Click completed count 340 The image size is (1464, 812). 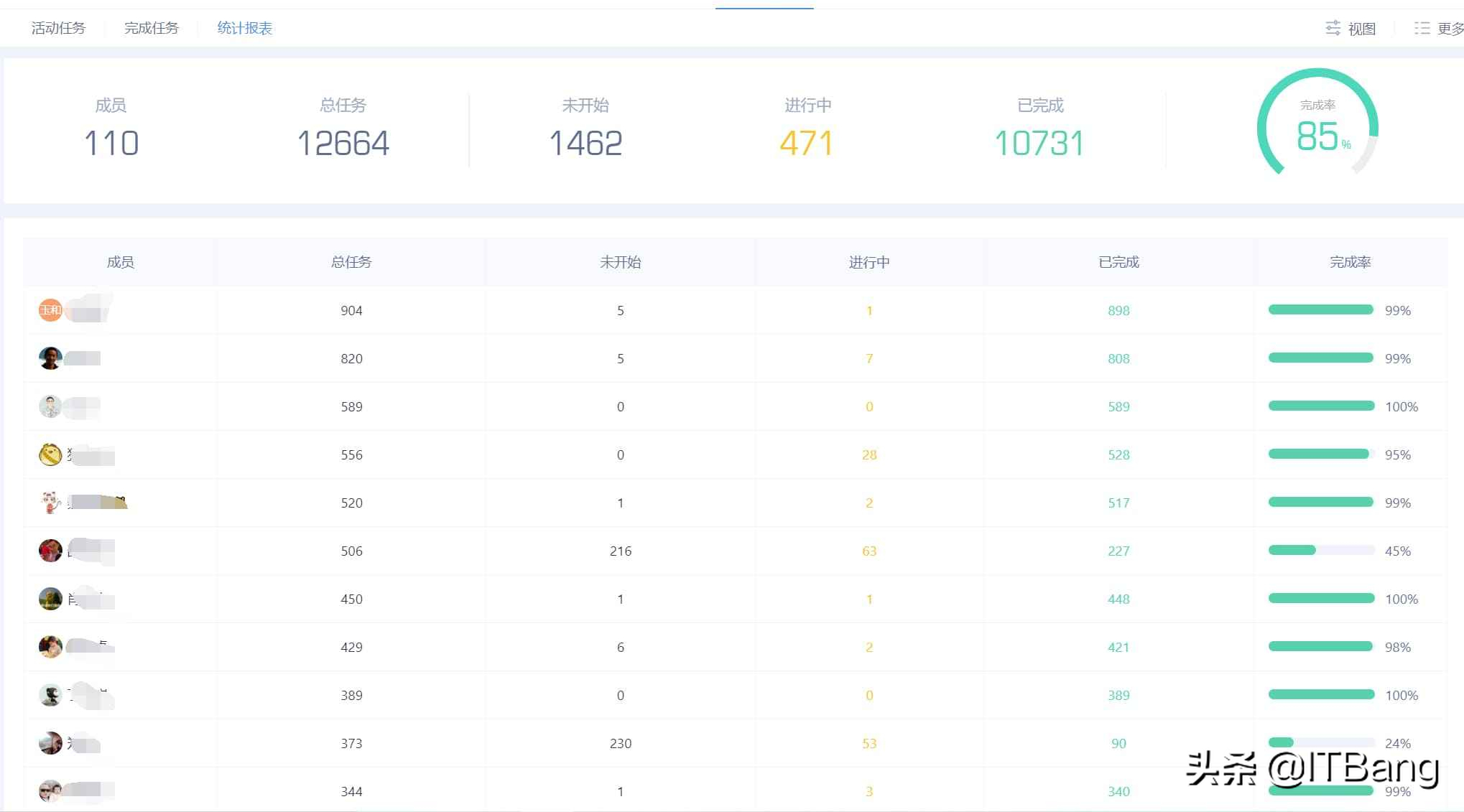[x=1118, y=792]
